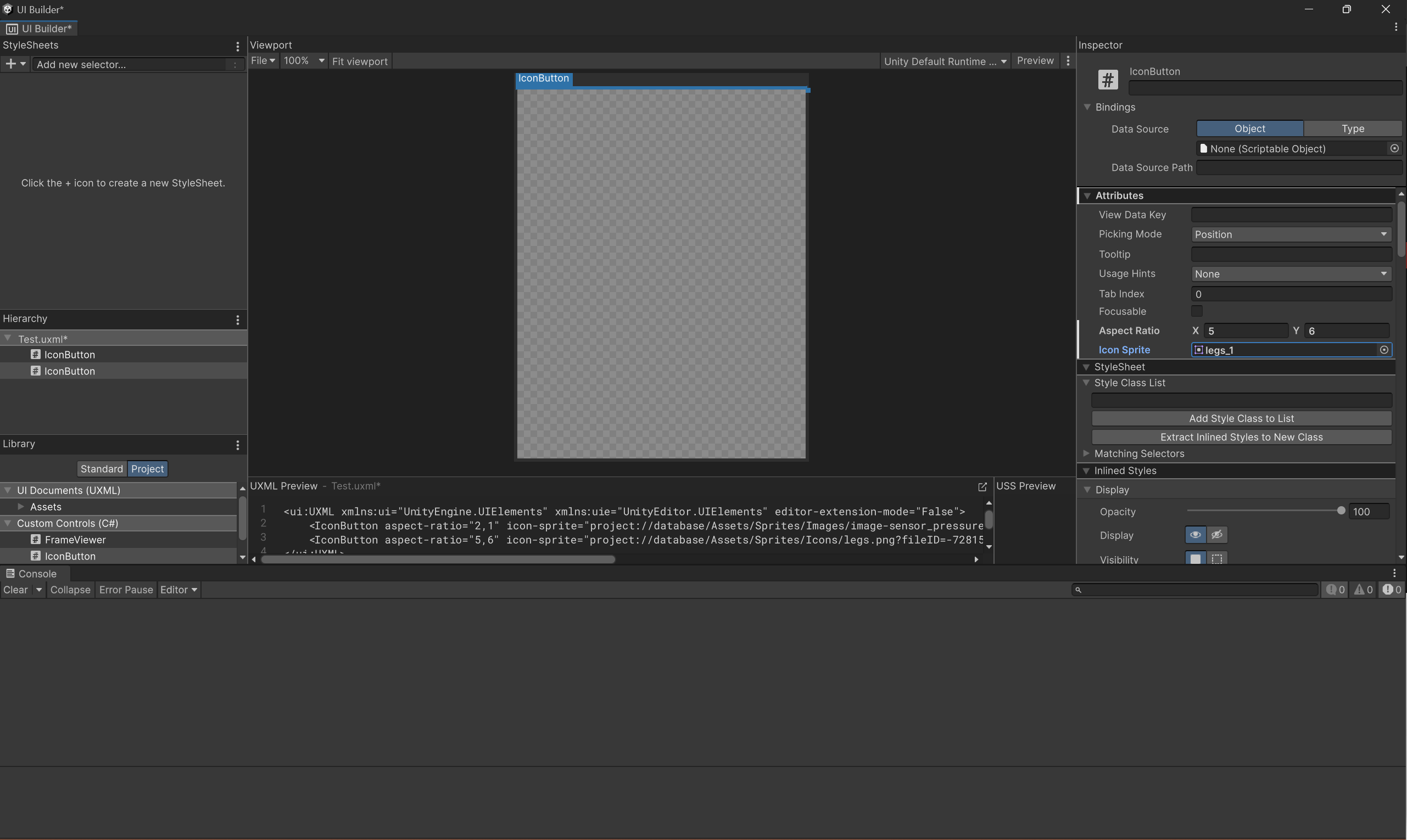Set Display to none using flex toggle
The width and height of the screenshot is (1407, 840).
pyautogui.click(x=1218, y=534)
